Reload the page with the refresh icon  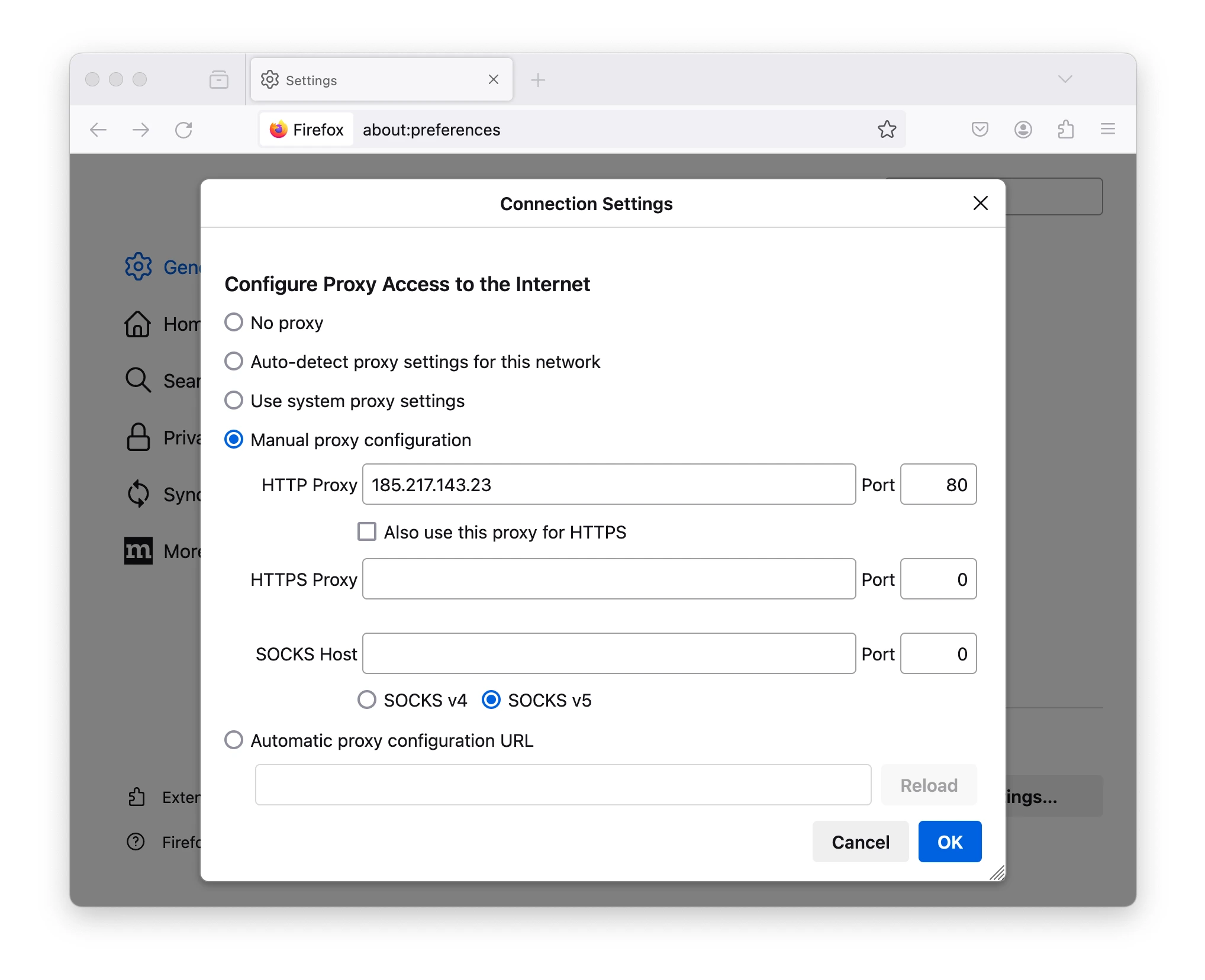(x=183, y=130)
